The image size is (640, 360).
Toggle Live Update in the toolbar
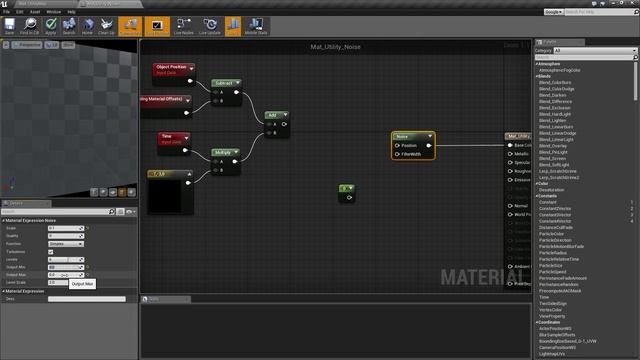210,26
